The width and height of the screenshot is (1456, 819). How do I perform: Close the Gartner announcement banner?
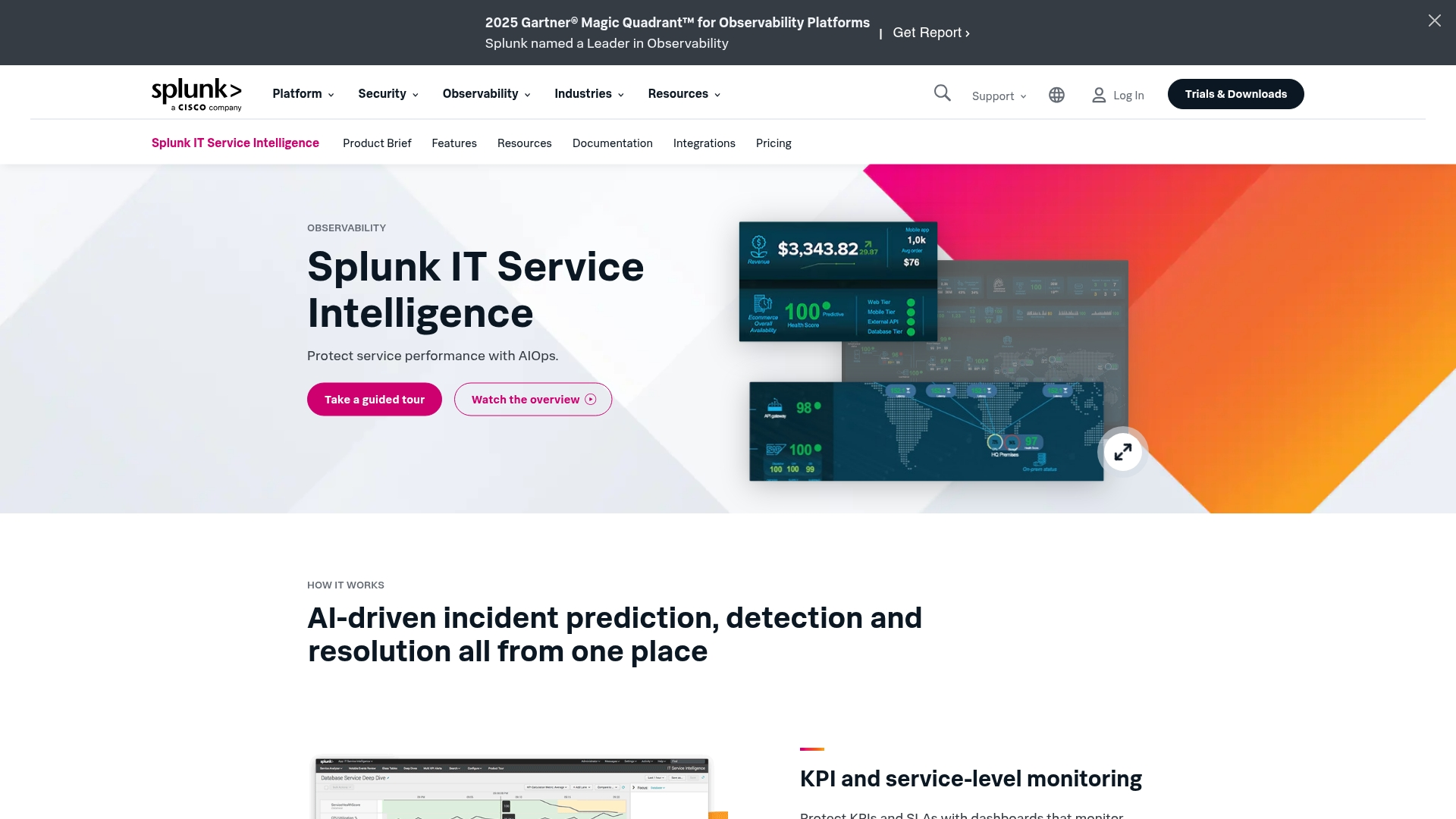coord(1434,21)
